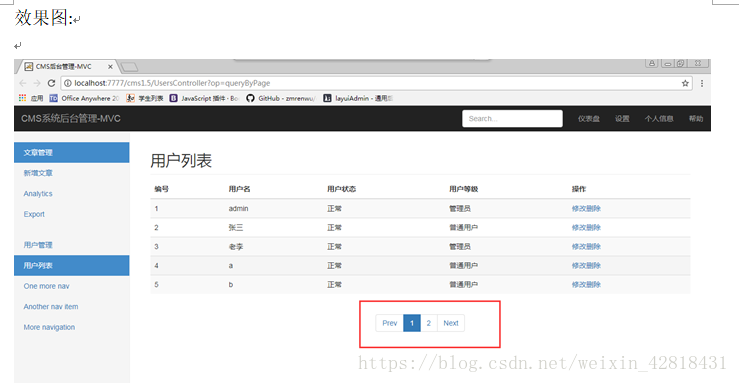
Task: Click the browser forward arrow
Action: 37,83
